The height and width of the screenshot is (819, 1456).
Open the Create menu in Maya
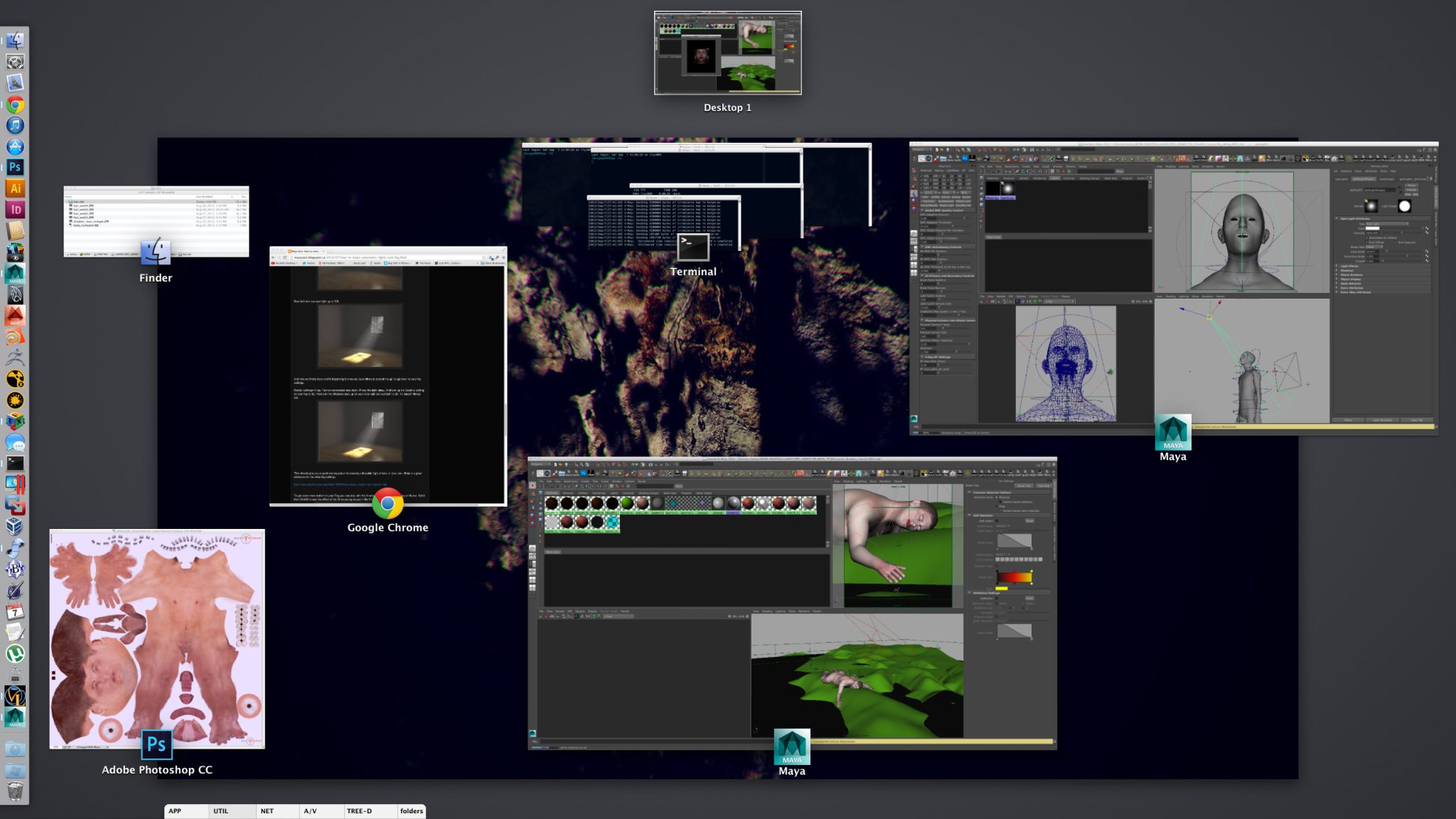point(584,481)
